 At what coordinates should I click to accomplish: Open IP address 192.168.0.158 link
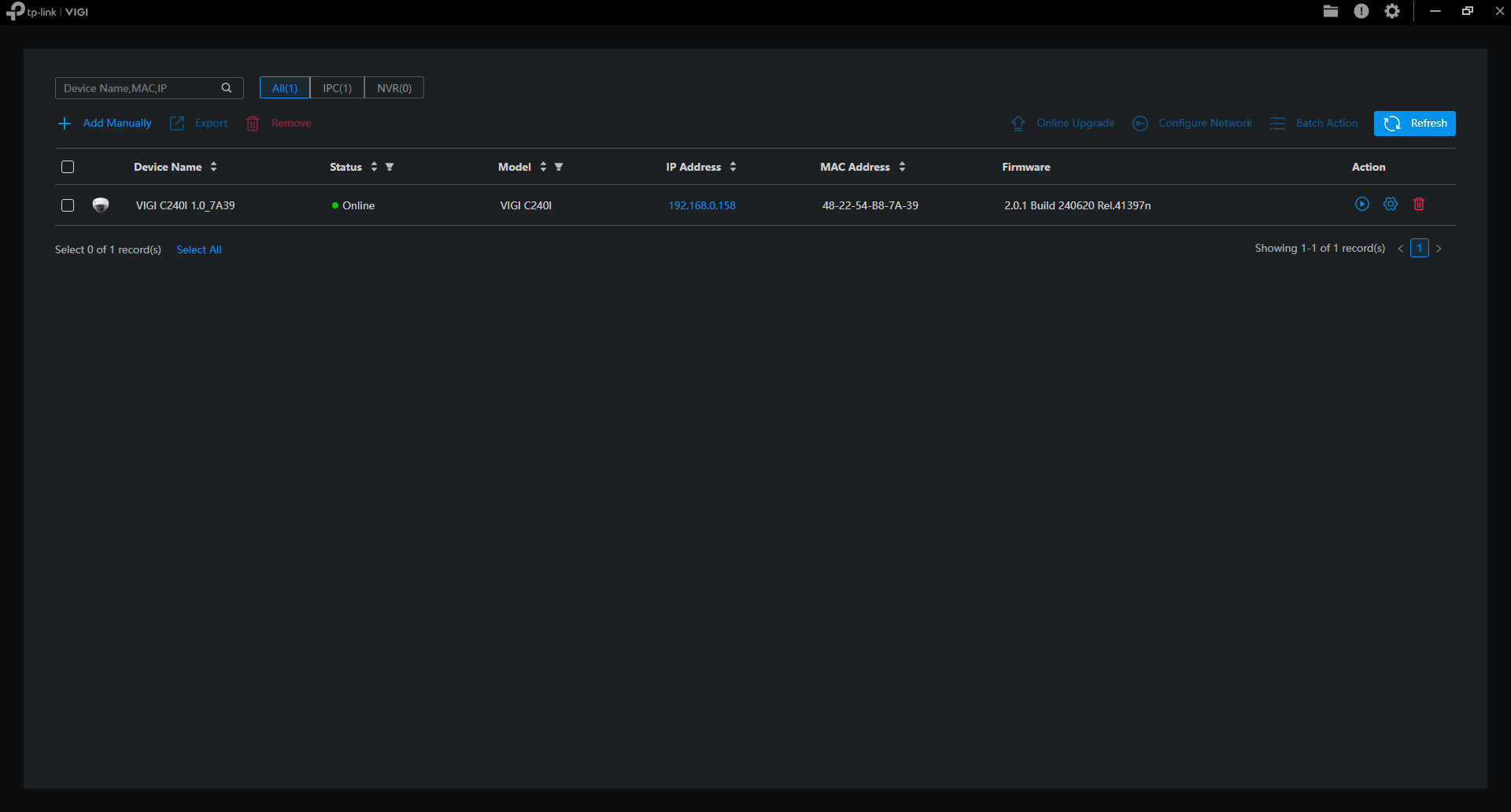click(x=702, y=205)
